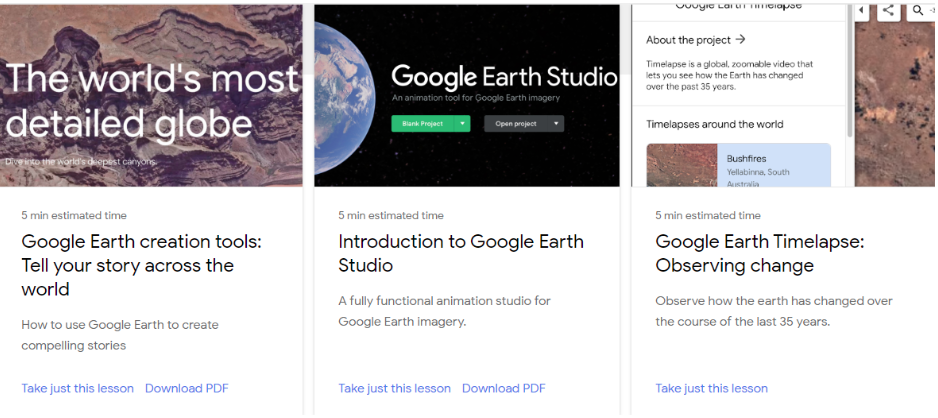
Task: Click 'Dive into the world's deepest canyons' caption
Action: click(x=81, y=161)
